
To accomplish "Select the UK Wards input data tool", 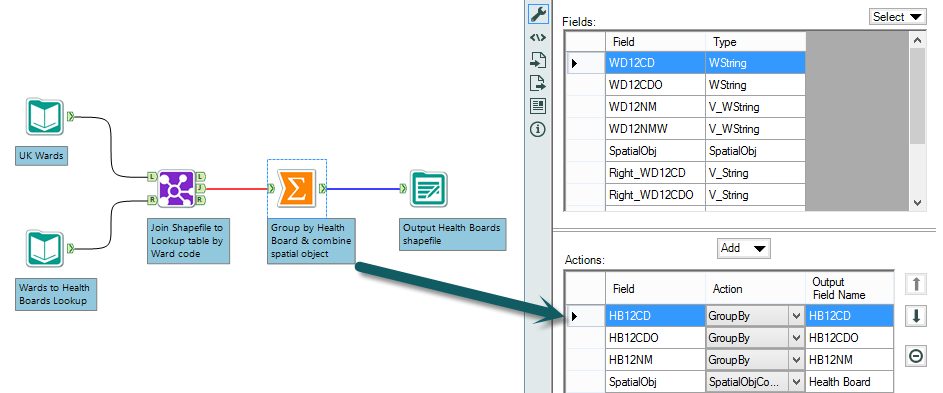I will click(x=45, y=116).
